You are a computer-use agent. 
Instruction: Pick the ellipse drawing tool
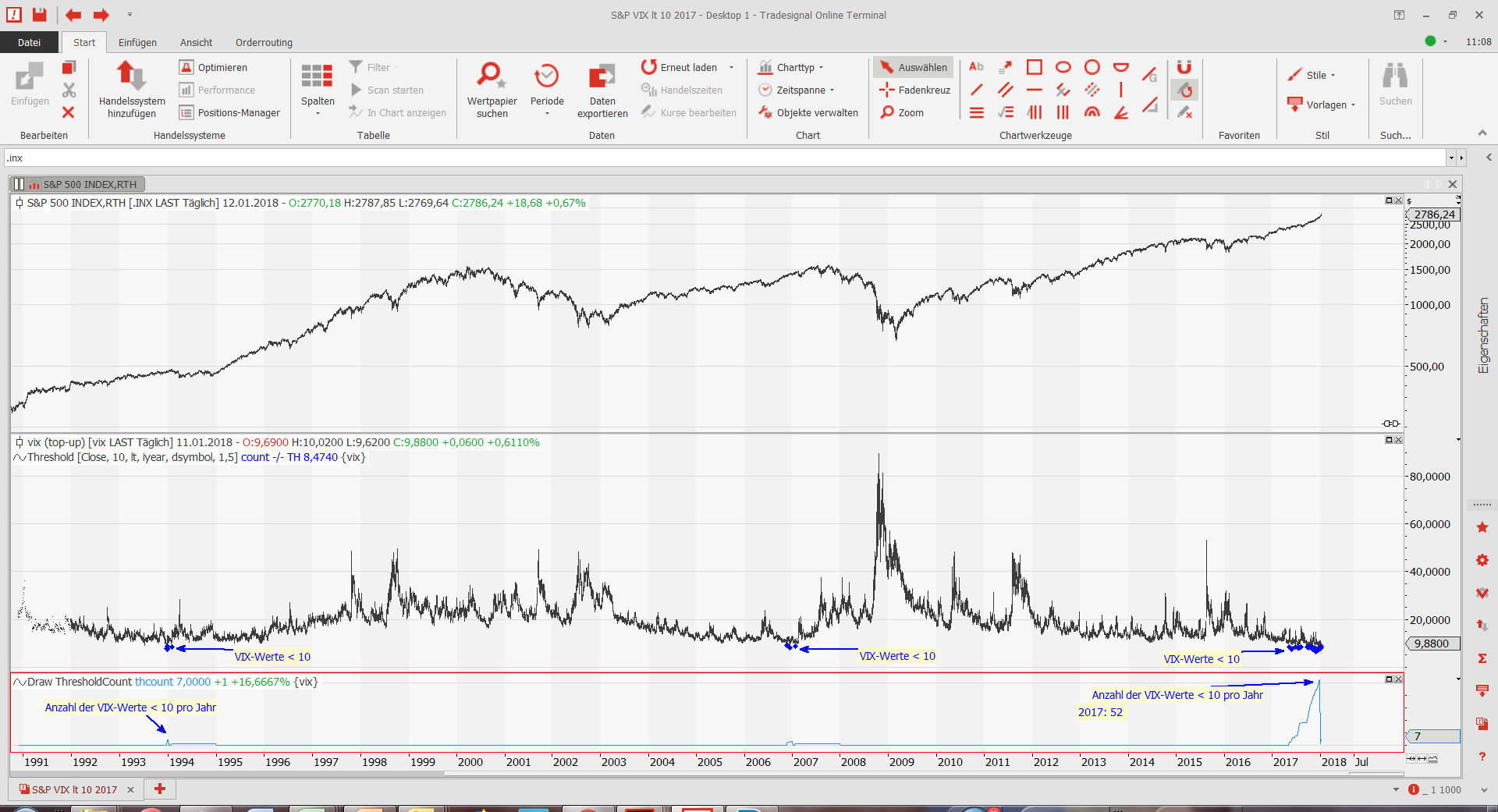coord(1063,67)
